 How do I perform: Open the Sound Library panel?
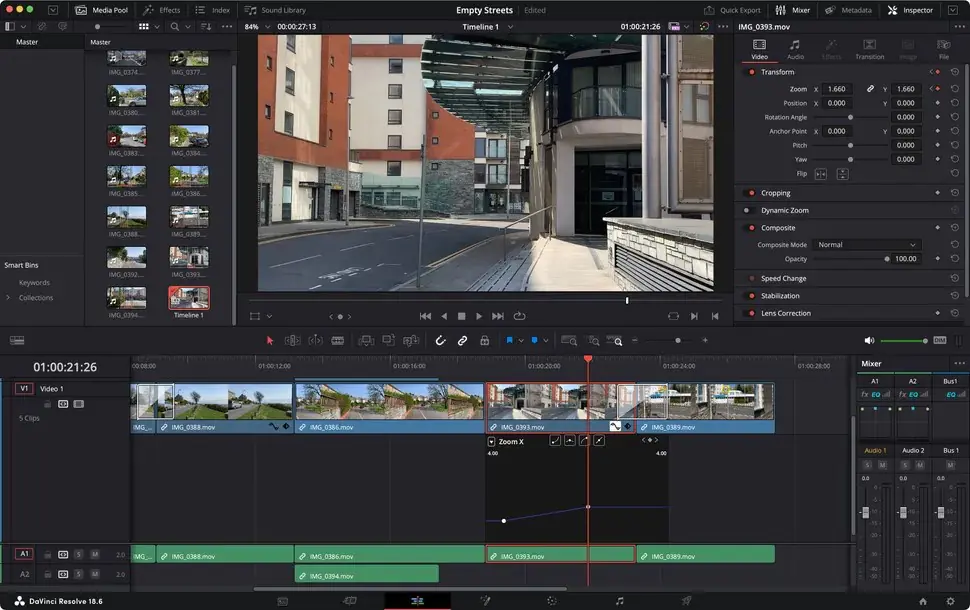pos(276,10)
